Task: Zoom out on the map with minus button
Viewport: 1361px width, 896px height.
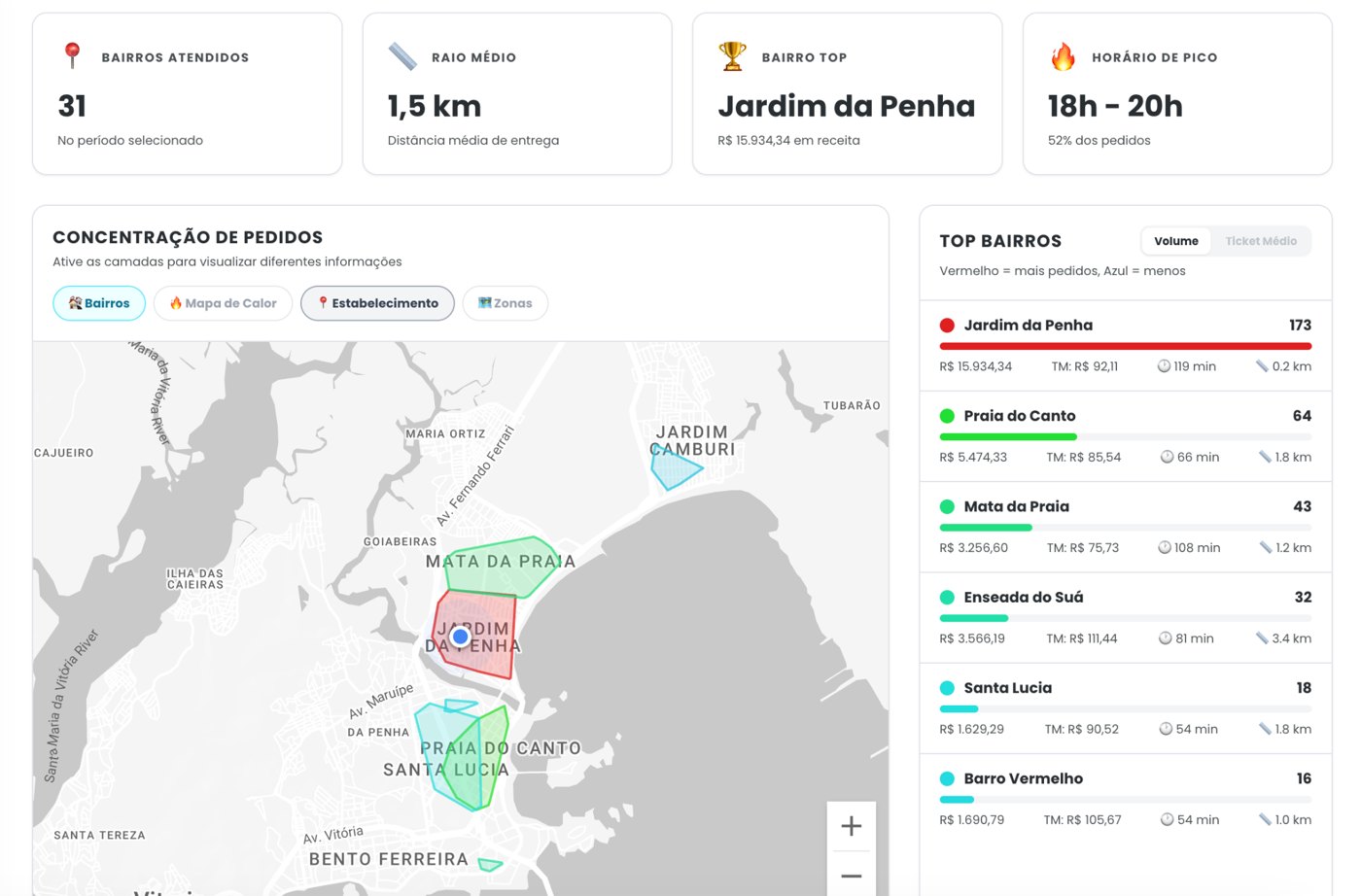Action: (852, 875)
